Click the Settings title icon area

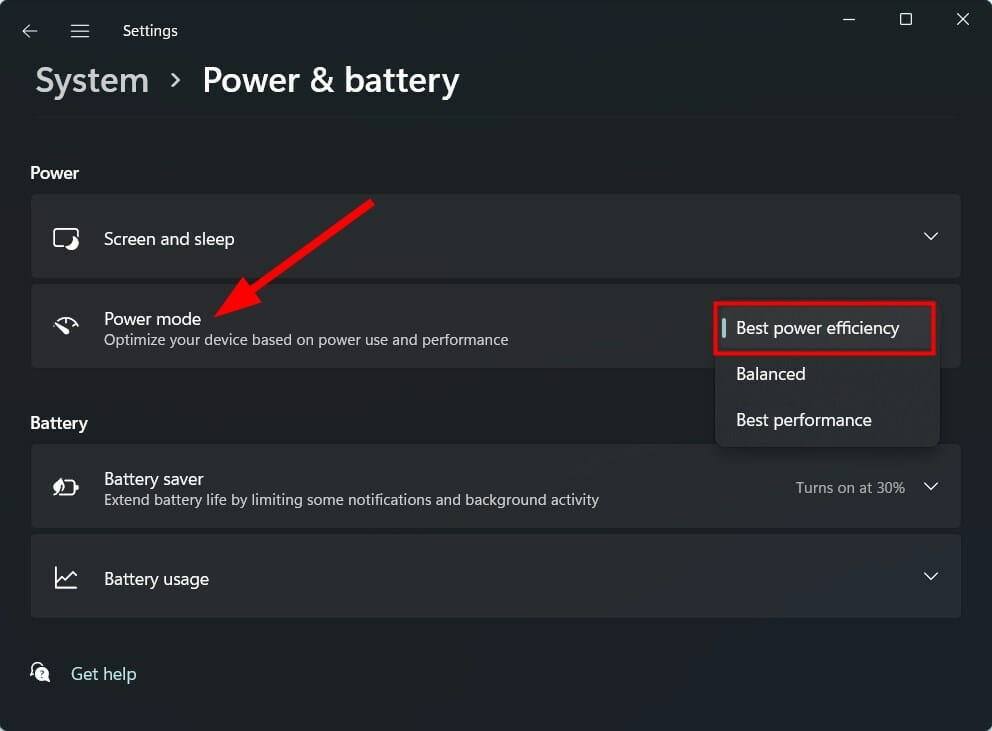pos(150,30)
